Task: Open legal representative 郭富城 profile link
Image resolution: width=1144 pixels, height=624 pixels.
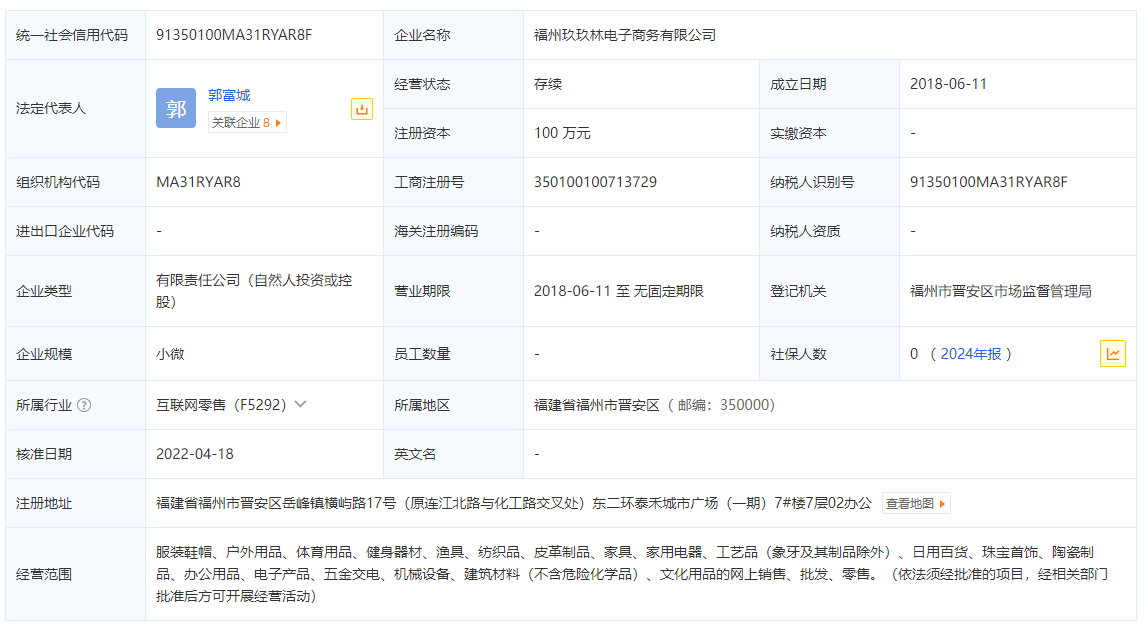Action: coord(229,95)
